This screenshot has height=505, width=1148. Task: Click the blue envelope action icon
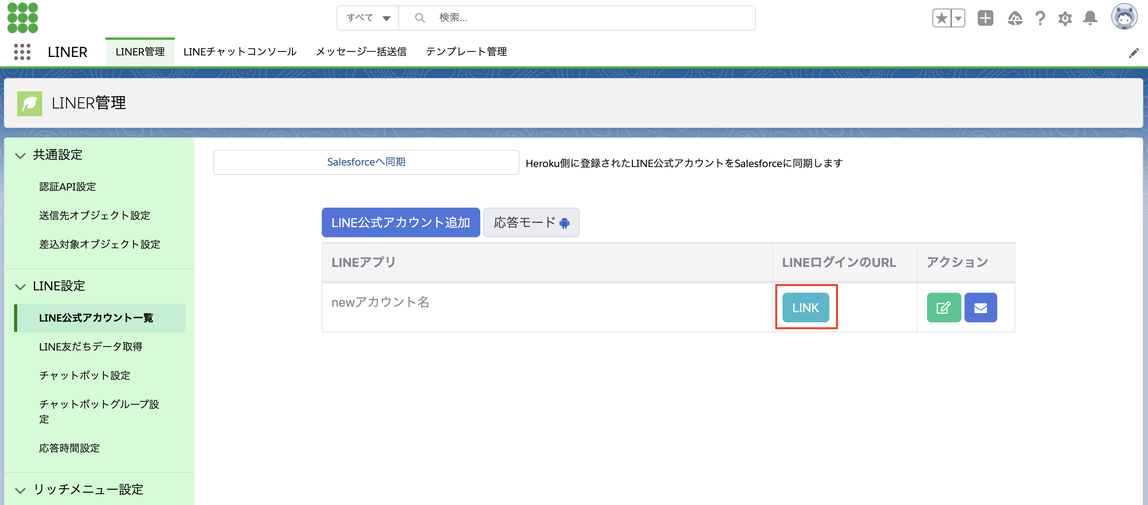[980, 307]
